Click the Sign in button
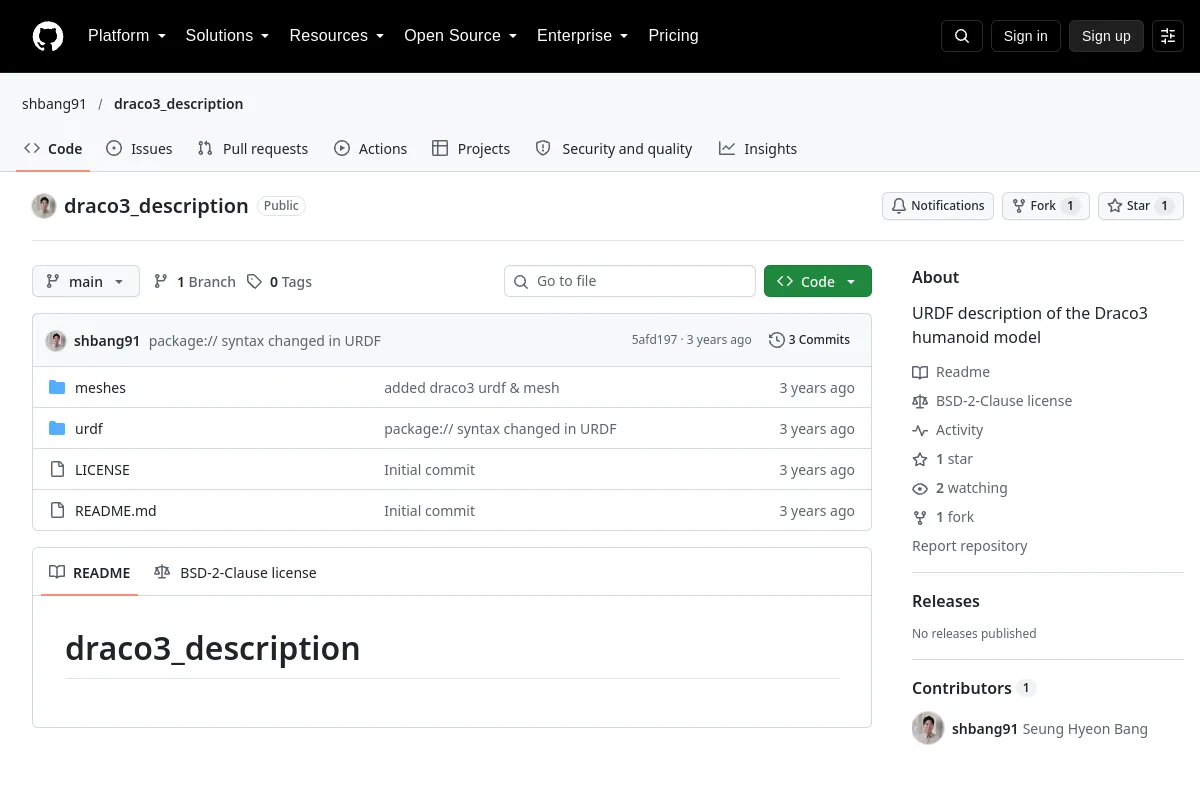This screenshot has width=1200, height=800. (x=1025, y=36)
